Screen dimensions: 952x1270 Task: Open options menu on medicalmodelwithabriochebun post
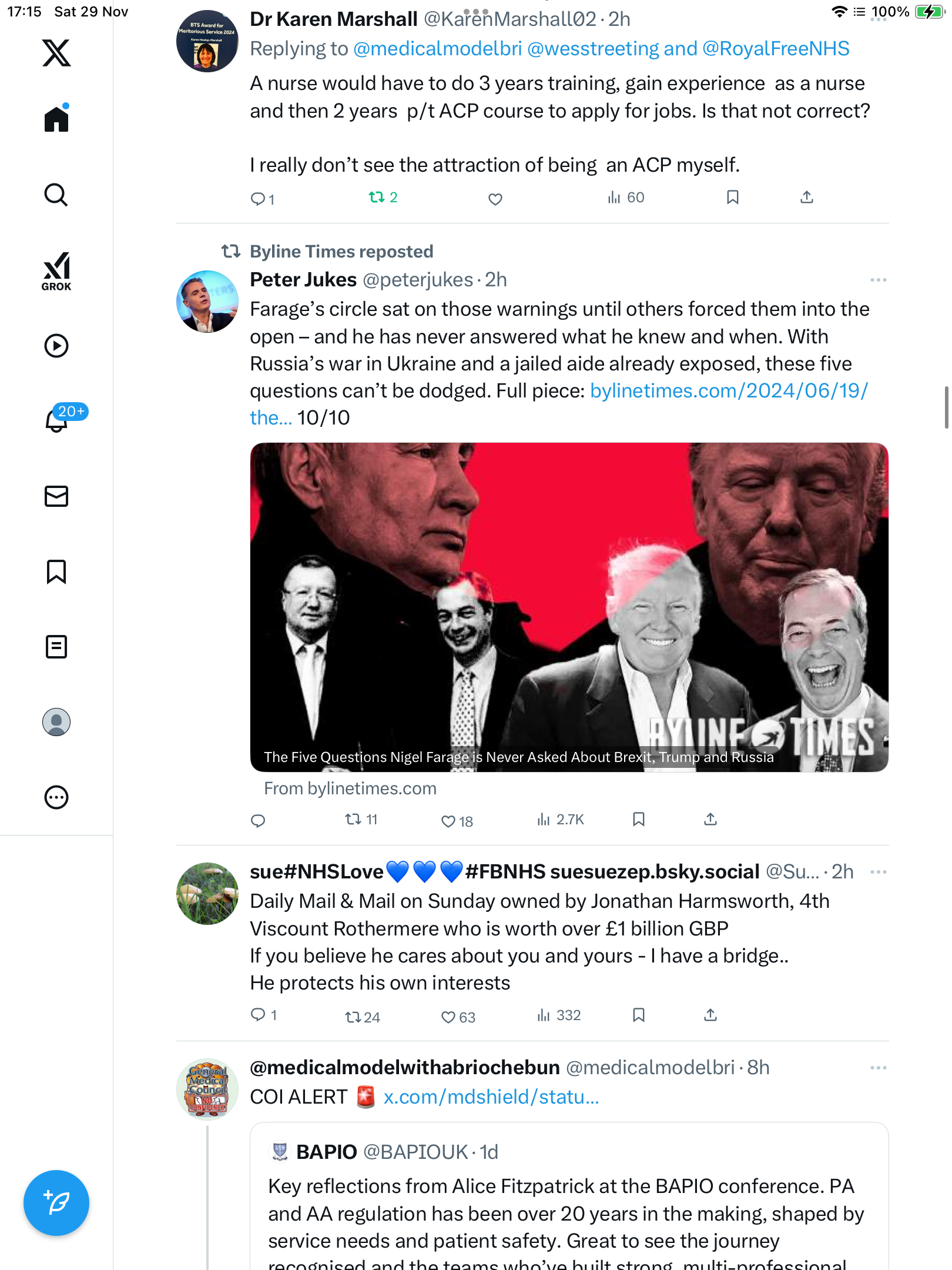878,1068
